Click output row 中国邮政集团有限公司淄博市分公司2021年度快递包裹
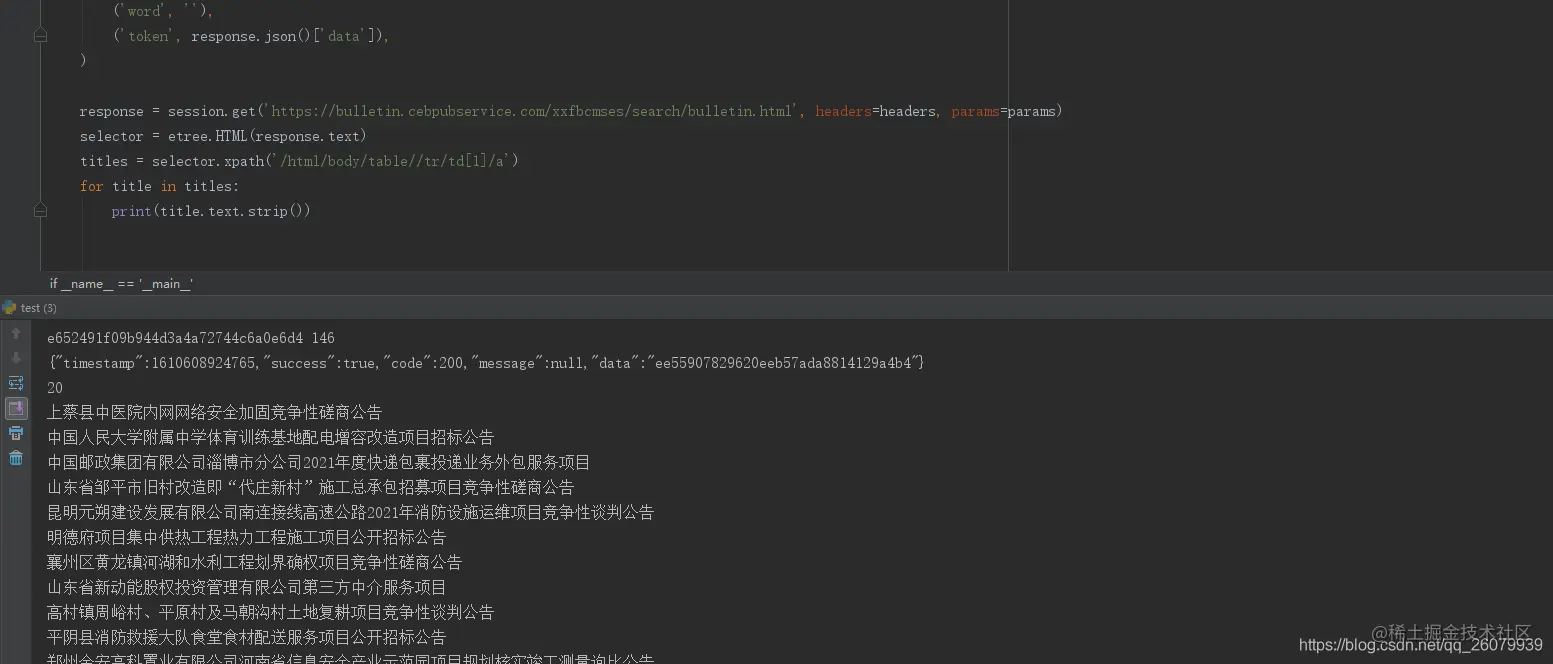This screenshot has width=1553, height=664. click(318, 462)
